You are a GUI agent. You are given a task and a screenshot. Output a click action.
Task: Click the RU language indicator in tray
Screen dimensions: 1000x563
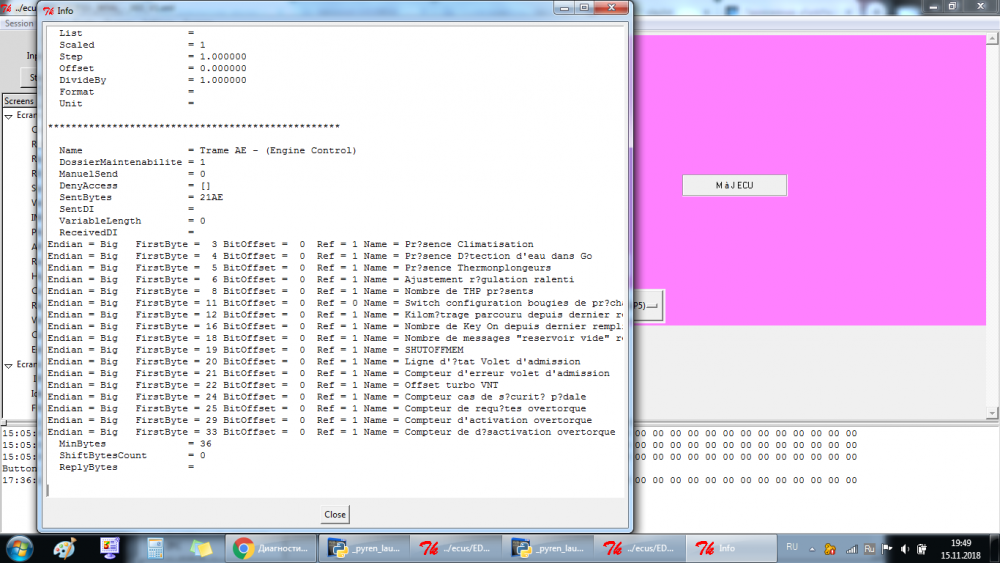point(792,547)
